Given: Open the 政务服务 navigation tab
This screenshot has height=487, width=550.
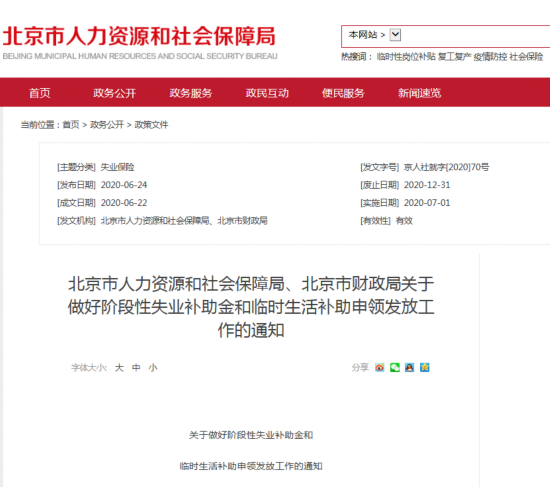Looking at the screenshot, I should tap(191, 93).
